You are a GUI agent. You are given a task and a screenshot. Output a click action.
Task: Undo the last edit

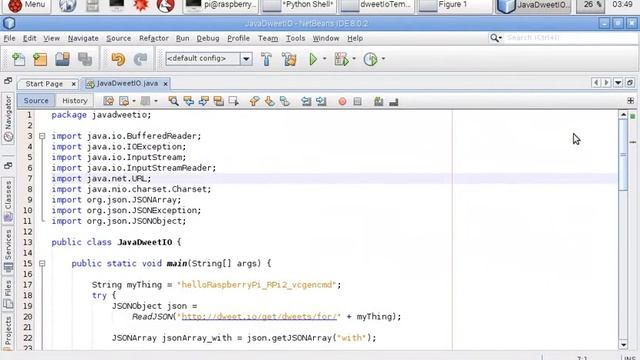(x=118, y=59)
